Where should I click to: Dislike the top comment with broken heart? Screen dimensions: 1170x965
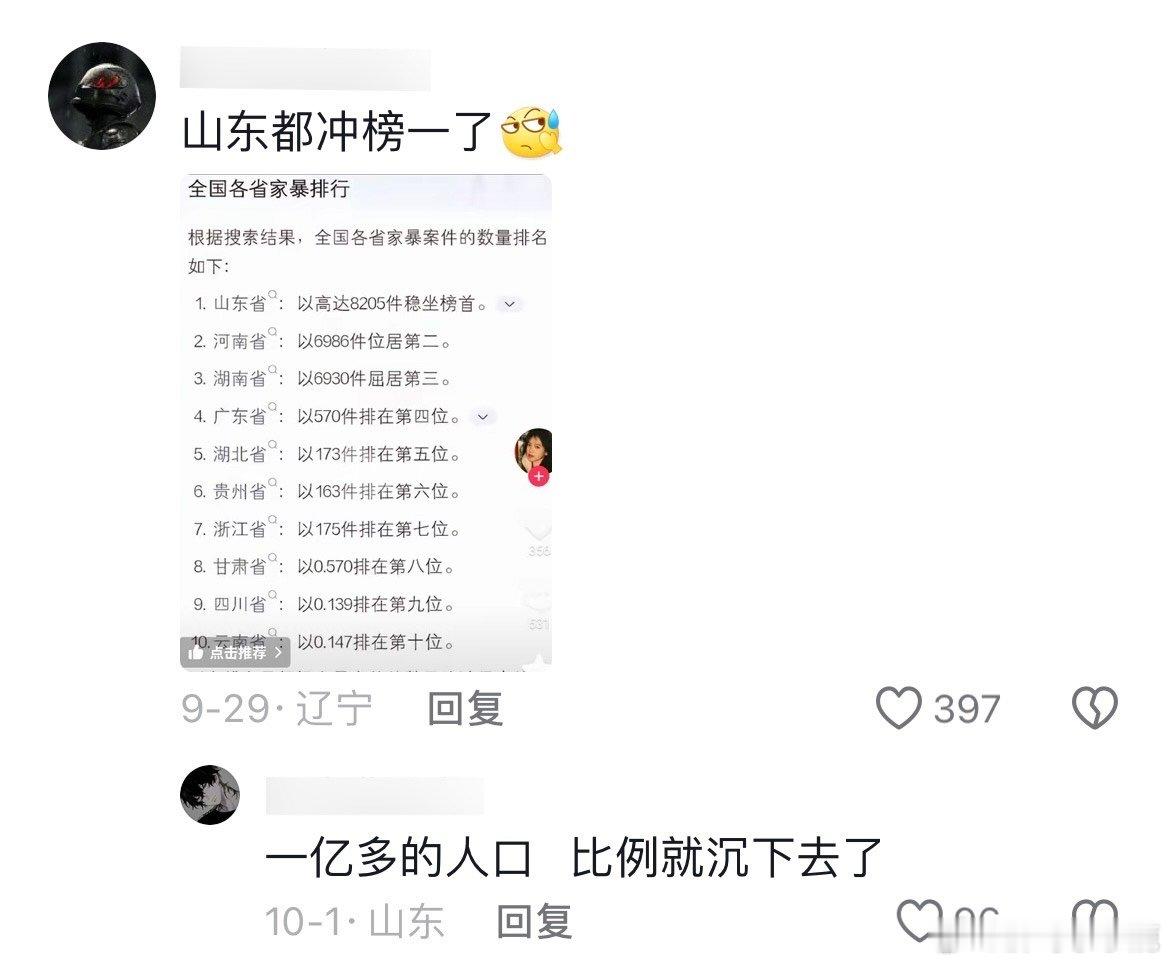click(1095, 708)
